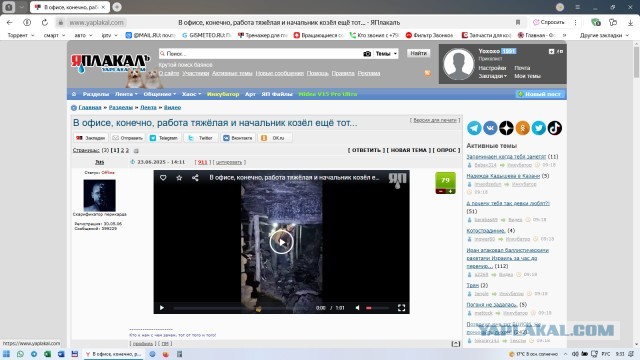The width and height of the screenshot is (640, 360).
Task: Open the Twitter bird social icon
Action: click(x=538, y=128)
